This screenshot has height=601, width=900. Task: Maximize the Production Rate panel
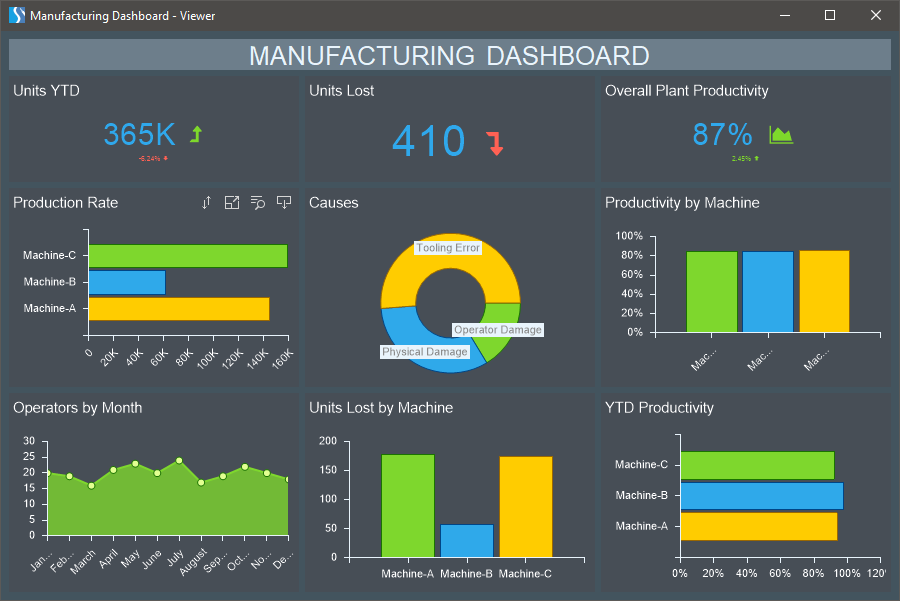tap(232, 203)
